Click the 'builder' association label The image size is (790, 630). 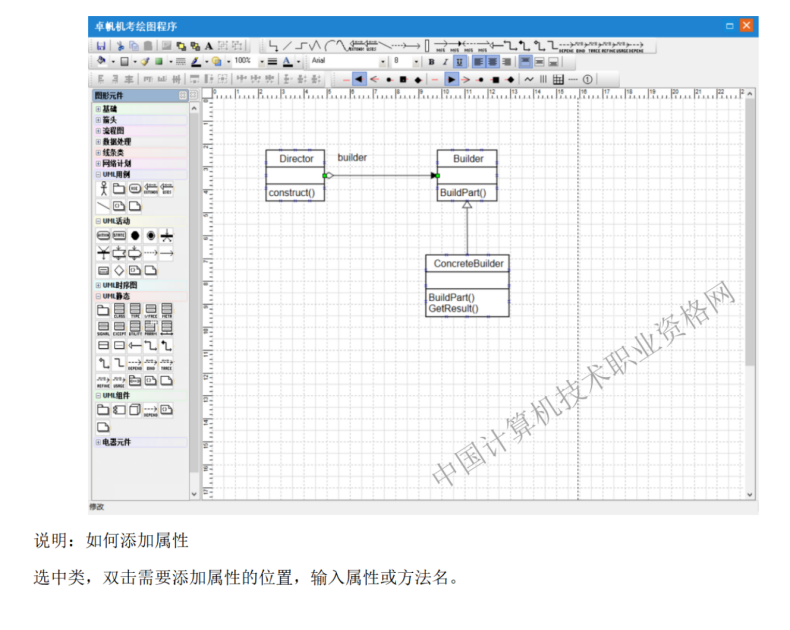point(352,157)
